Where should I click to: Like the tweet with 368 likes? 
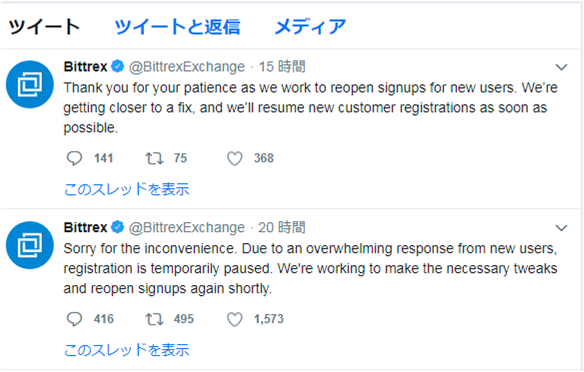(235, 159)
